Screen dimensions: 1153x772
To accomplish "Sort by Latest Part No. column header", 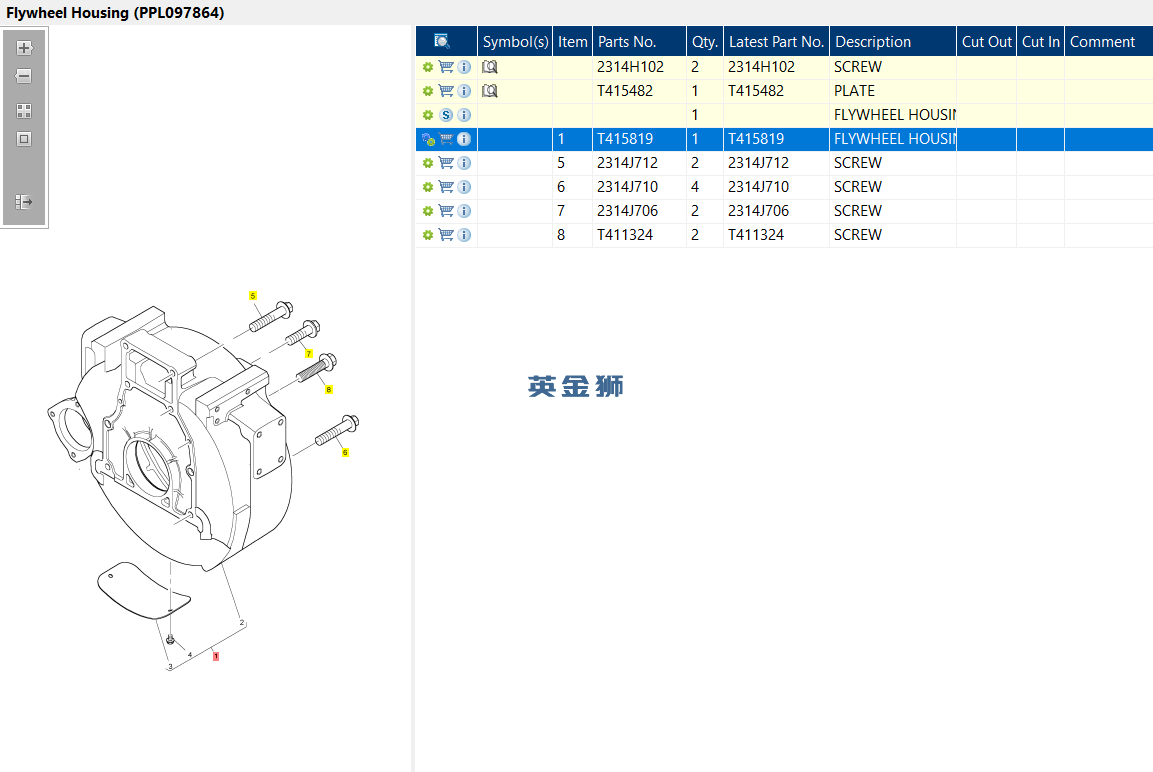I will click(777, 42).
